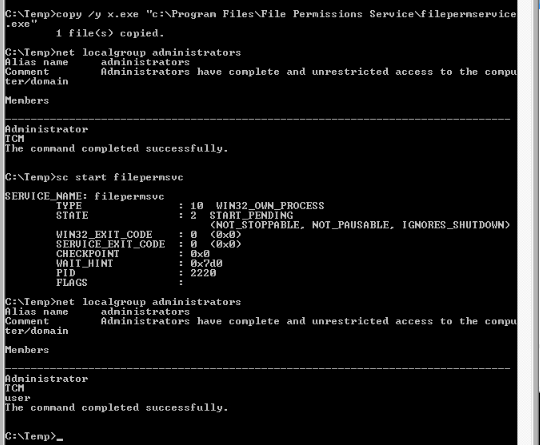Click the WIN32_EXIT_CODE label

(104, 235)
